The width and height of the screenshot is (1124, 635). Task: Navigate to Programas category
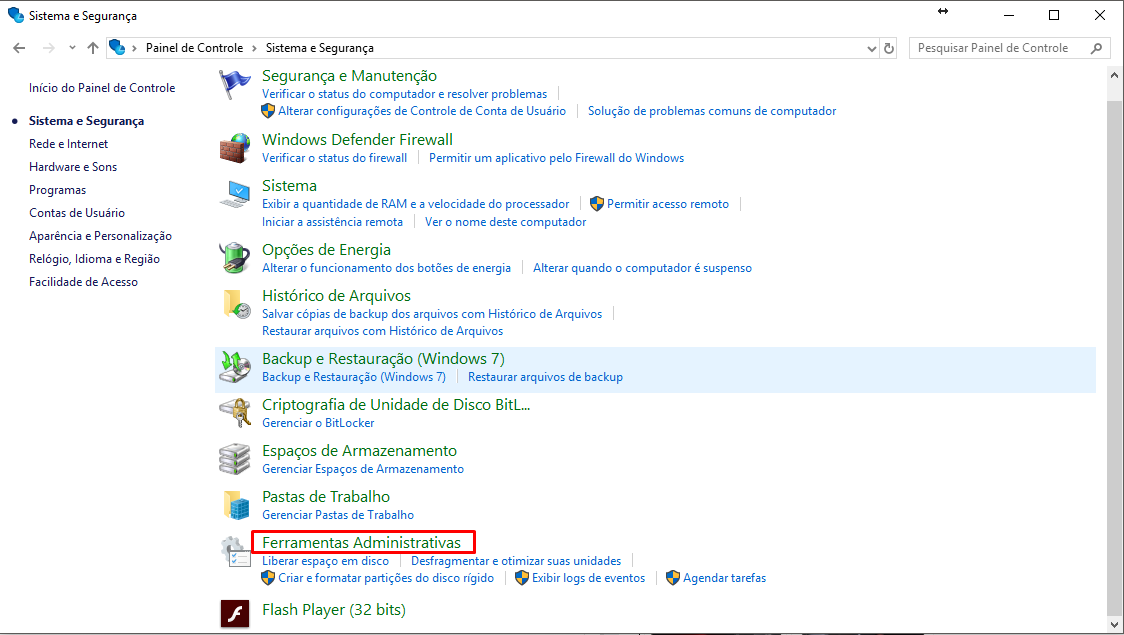[x=57, y=190]
